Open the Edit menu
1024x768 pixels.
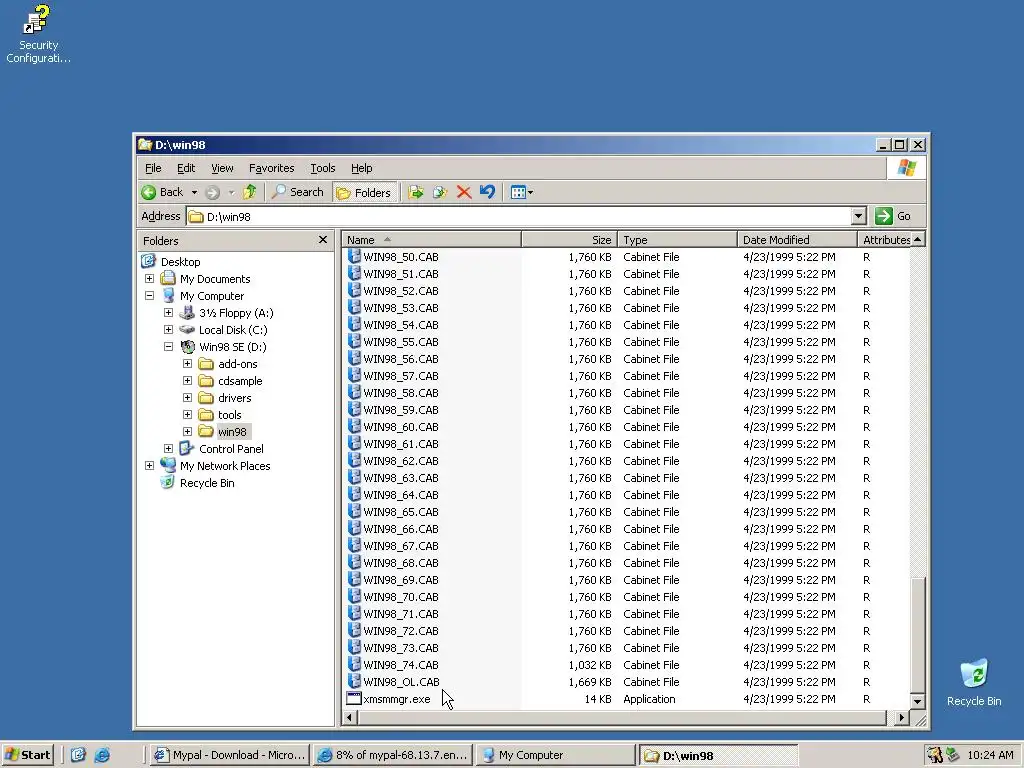(x=186, y=168)
